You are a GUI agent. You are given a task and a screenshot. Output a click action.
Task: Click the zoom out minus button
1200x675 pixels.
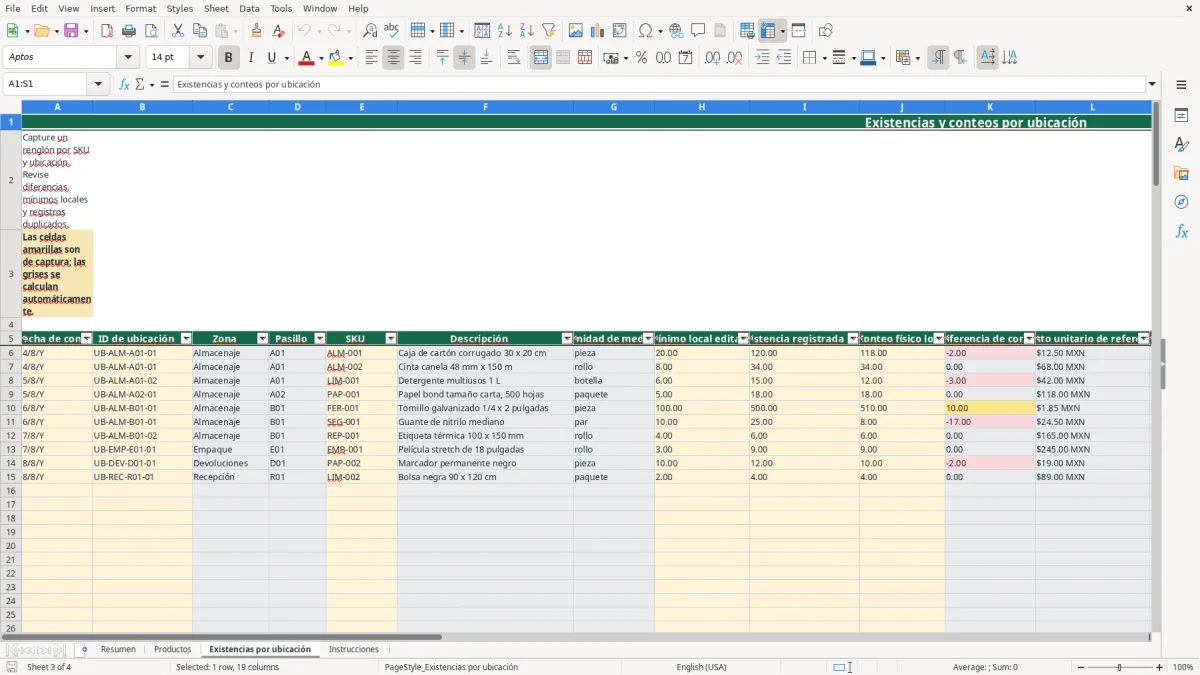point(1080,667)
